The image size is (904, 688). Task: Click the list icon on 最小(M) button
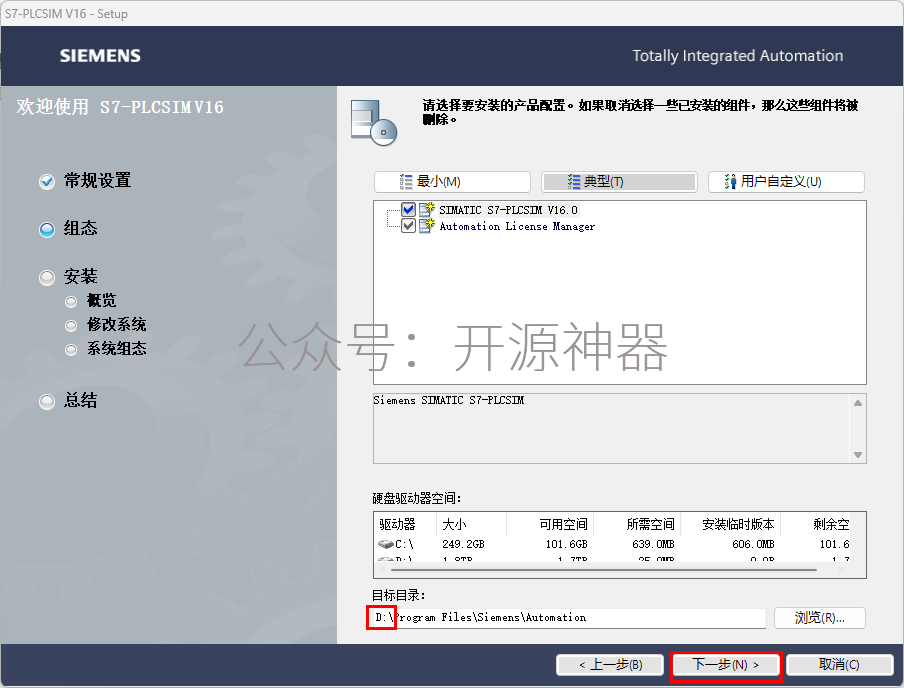[x=406, y=182]
